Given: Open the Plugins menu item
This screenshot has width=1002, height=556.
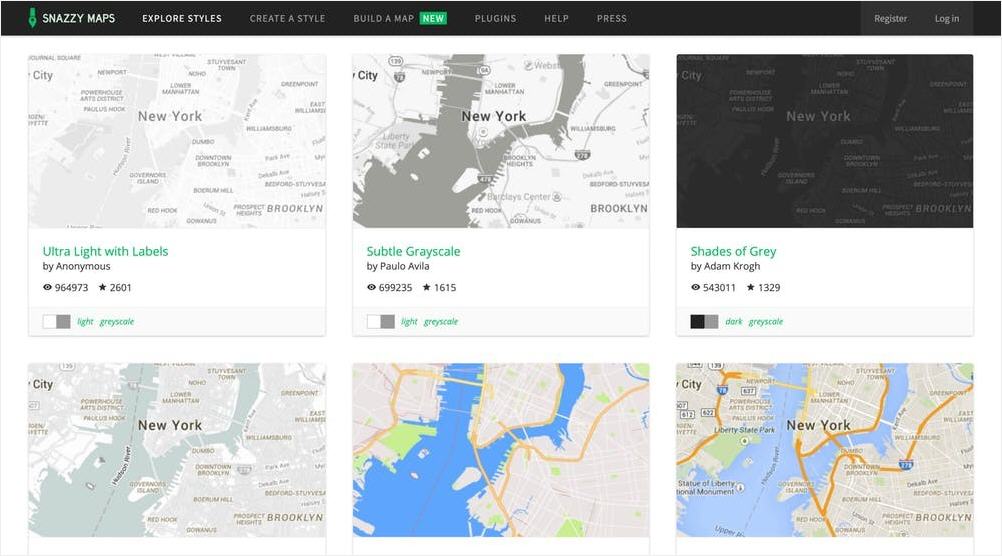Looking at the screenshot, I should (495, 19).
